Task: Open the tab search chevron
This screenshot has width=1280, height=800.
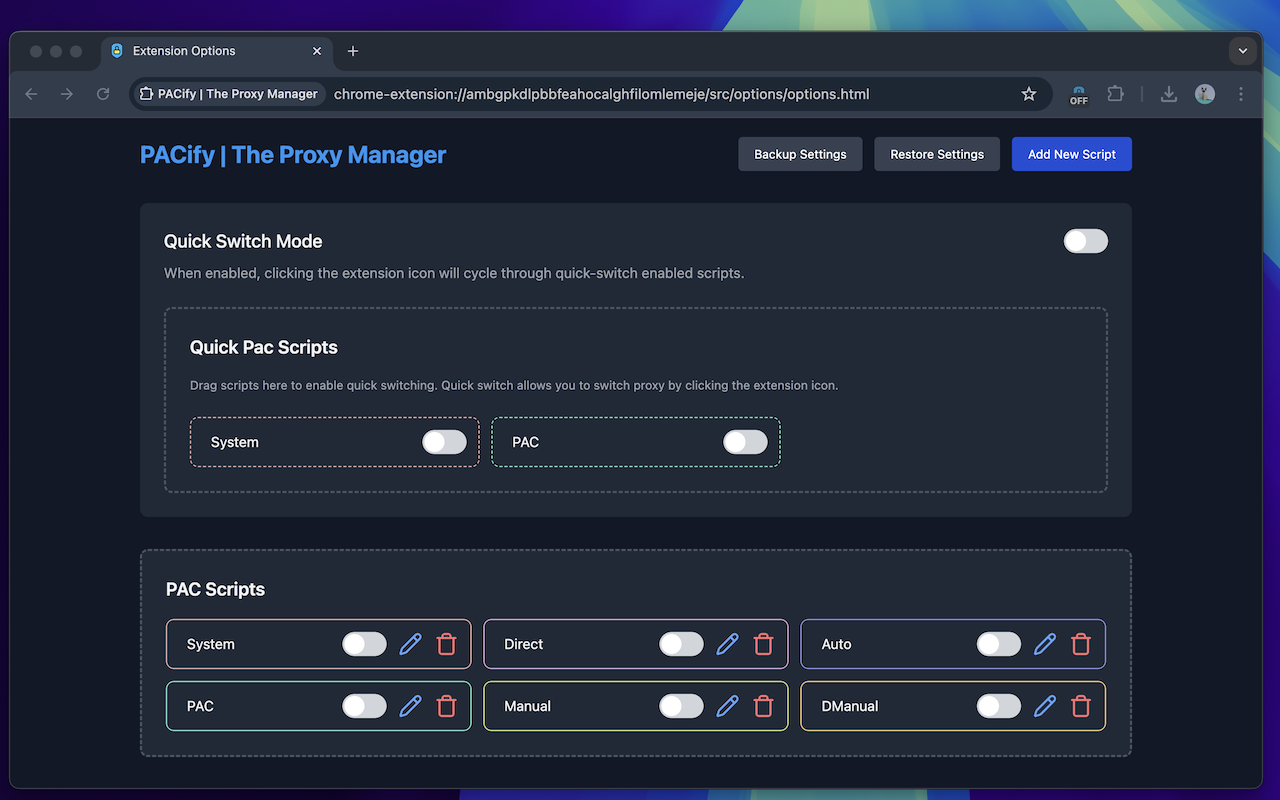Action: [x=1242, y=51]
